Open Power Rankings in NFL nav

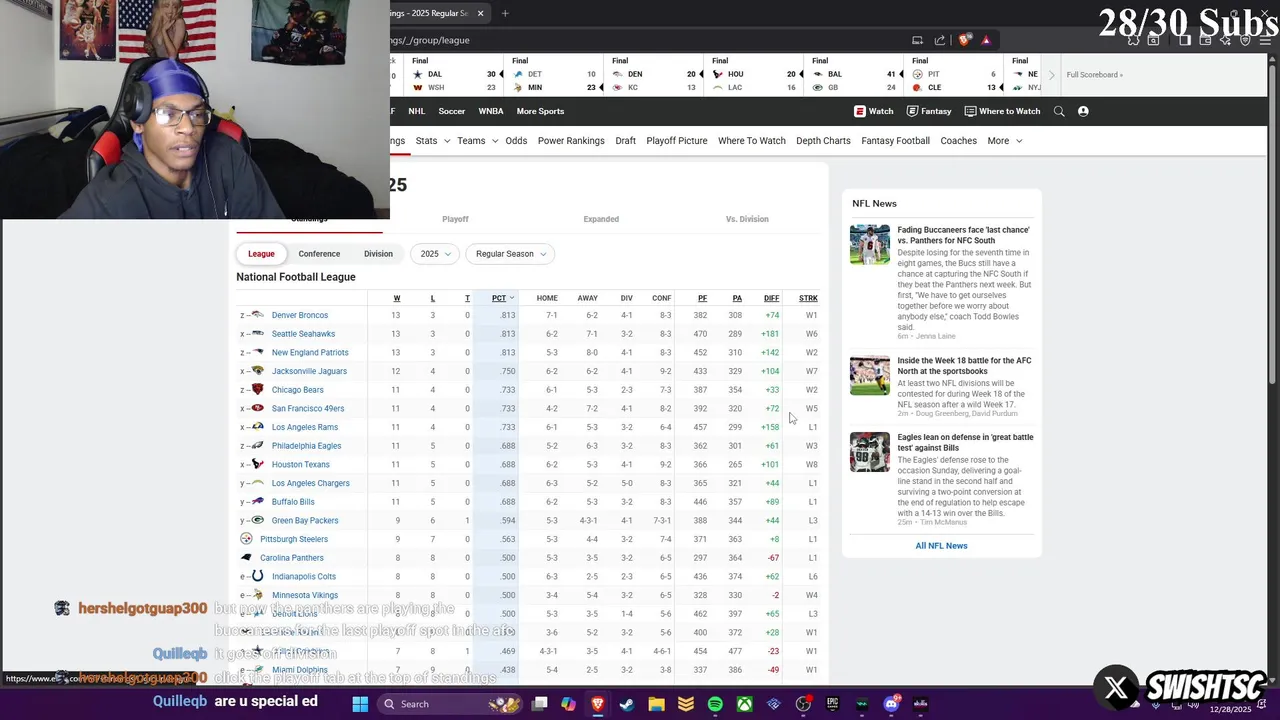pyautogui.click(x=571, y=141)
